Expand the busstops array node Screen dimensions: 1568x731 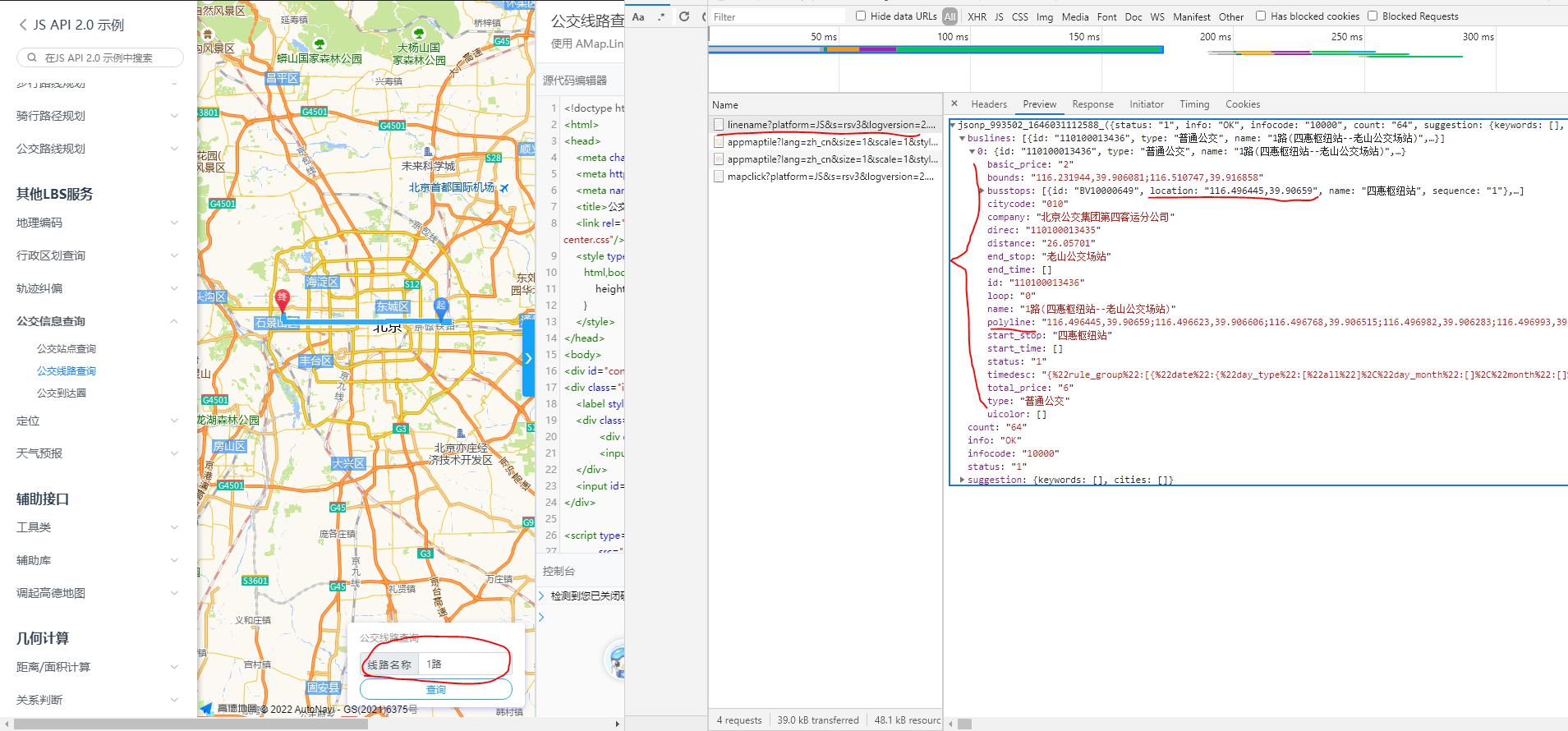pyautogui.click(x=982, y=191)
